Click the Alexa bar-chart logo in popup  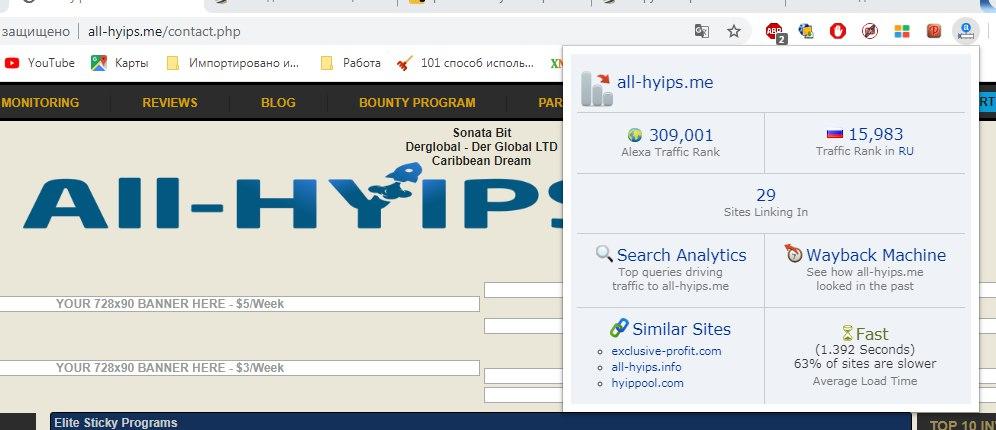(596, 88)
